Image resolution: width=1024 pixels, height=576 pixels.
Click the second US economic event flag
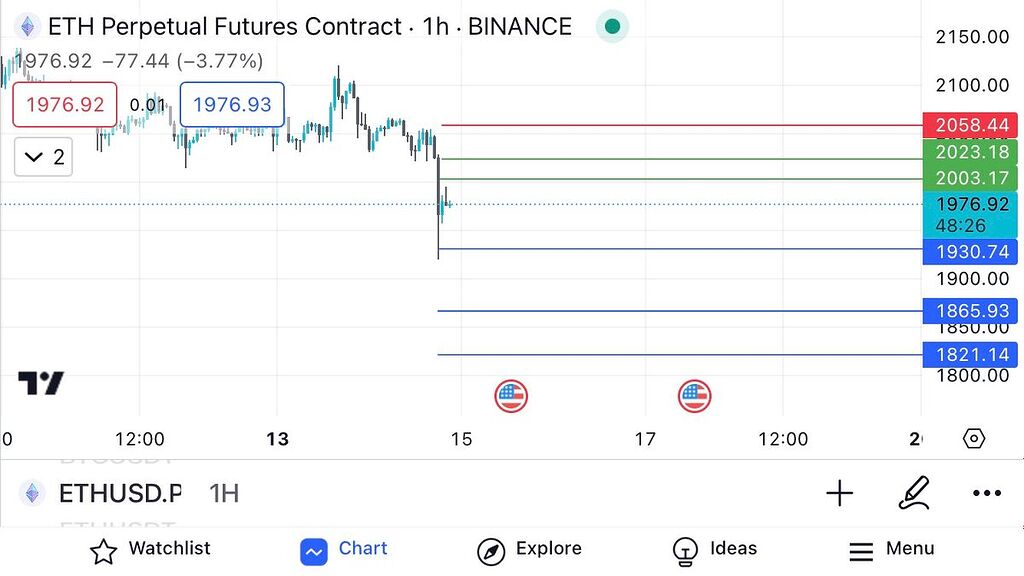(694, 396)
